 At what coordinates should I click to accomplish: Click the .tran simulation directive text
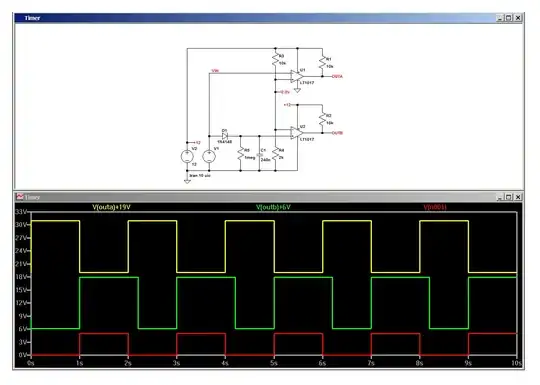[200, 176]
